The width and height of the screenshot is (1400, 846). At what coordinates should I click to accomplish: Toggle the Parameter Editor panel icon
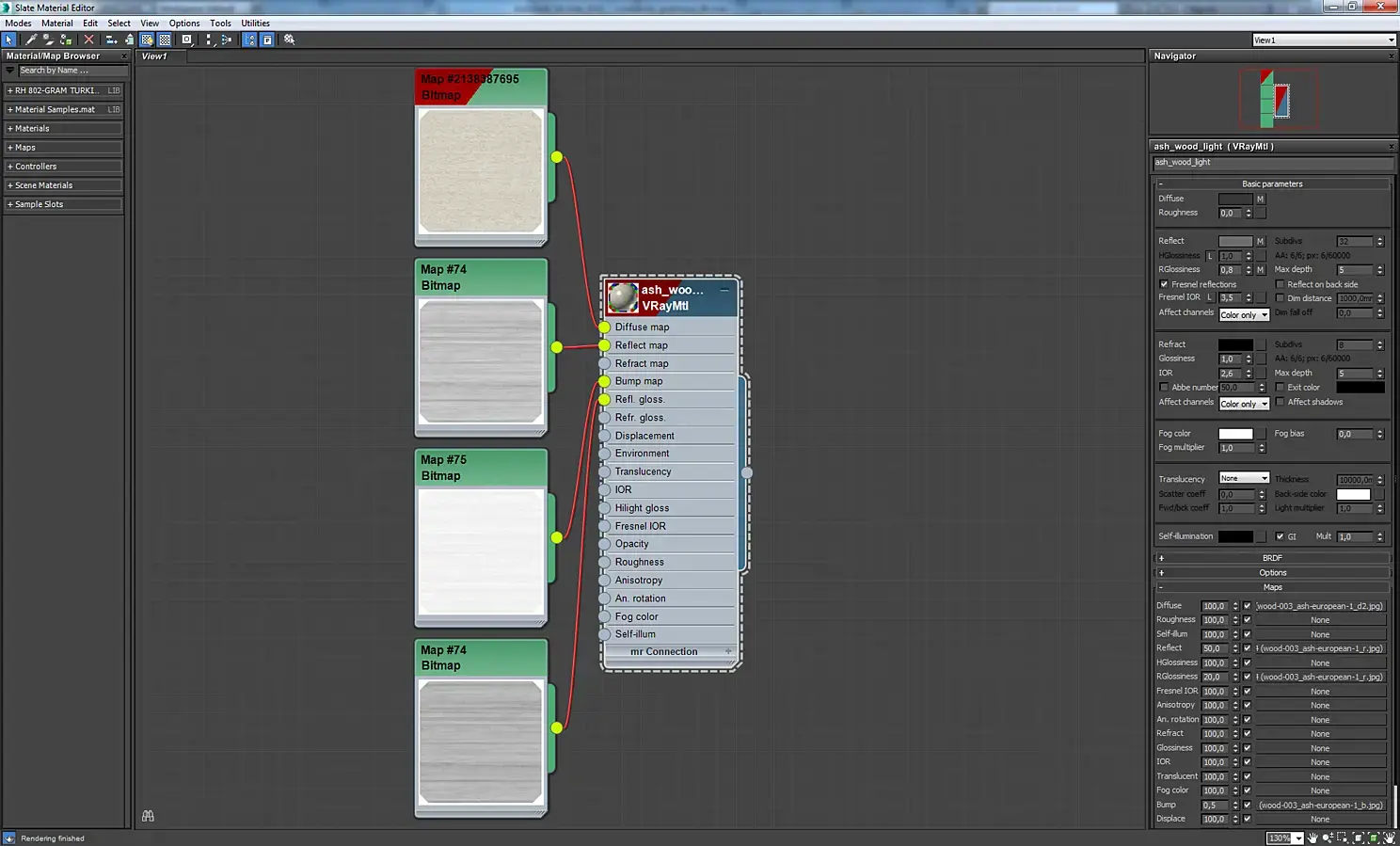click(x=267, y=40)
